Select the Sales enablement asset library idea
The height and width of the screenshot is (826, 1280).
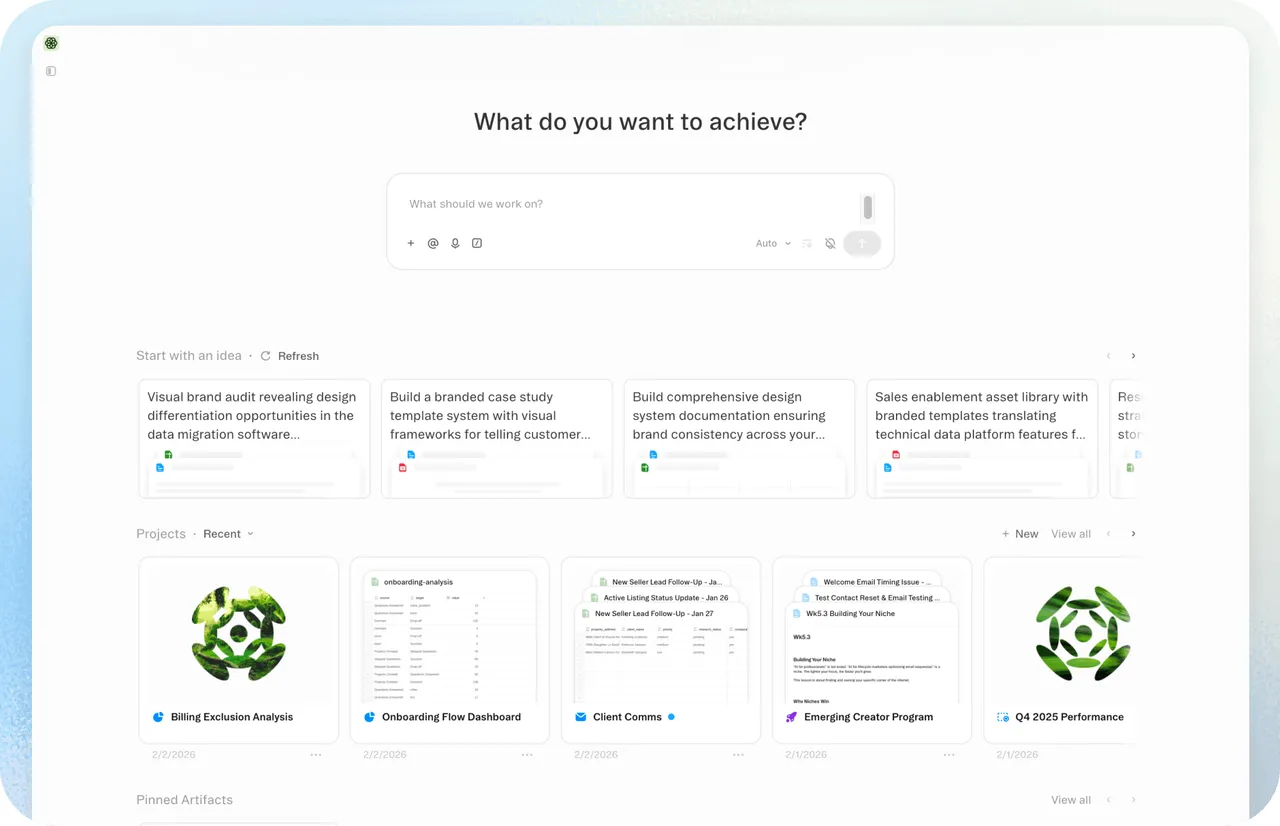pos(982,438)
